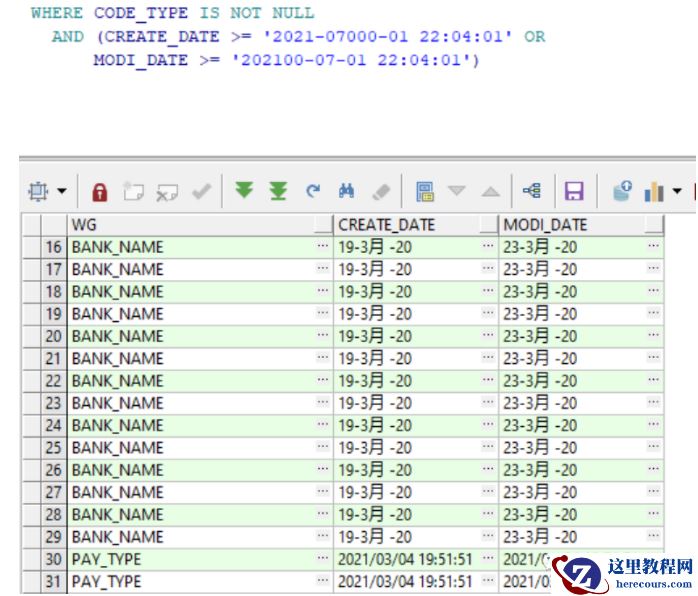Click the export database cylinder icon
Viewport: 698px width, 596px height.
tap(622, 191)
